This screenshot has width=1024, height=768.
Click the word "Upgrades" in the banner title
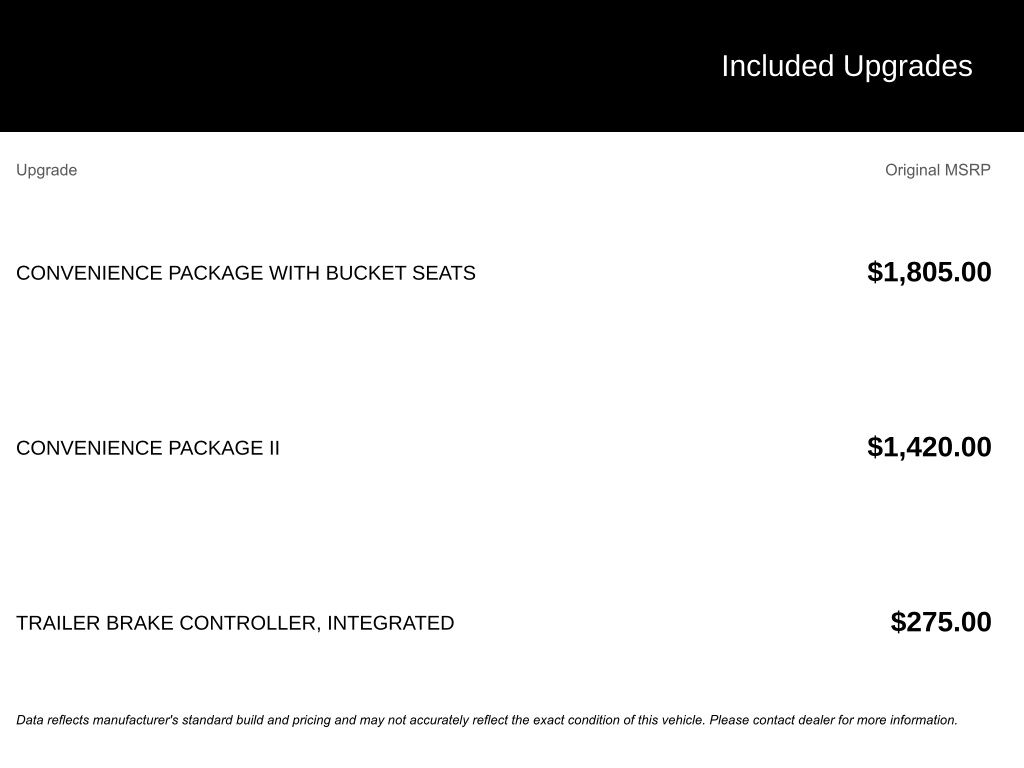pyautogui.click(x=907, y=66)
